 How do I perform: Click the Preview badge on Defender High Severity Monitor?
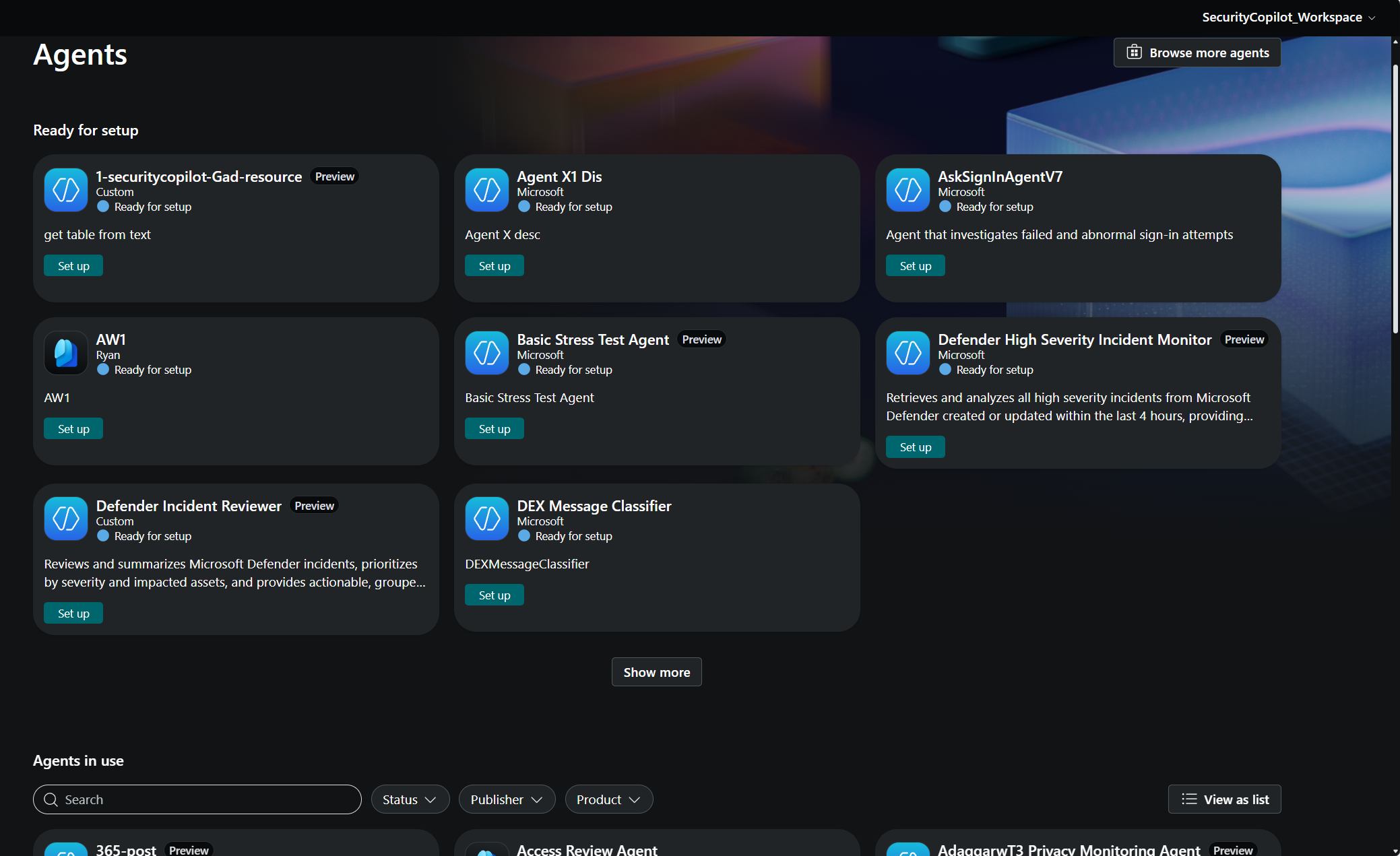(x=1244, y=339)
